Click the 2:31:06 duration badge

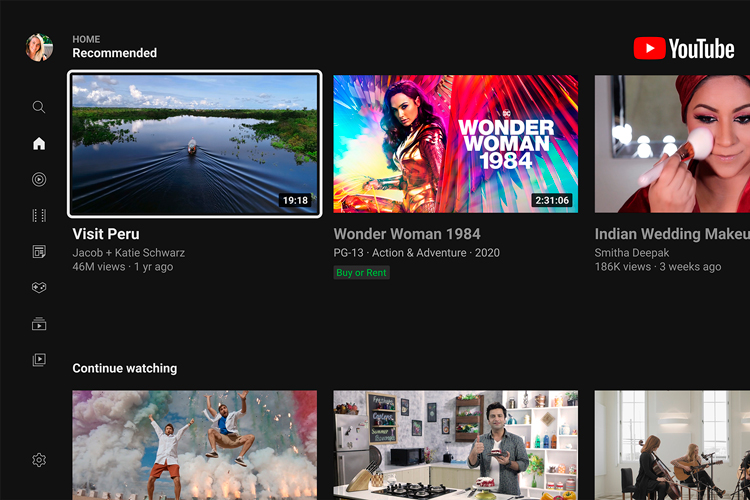point(551,200)
